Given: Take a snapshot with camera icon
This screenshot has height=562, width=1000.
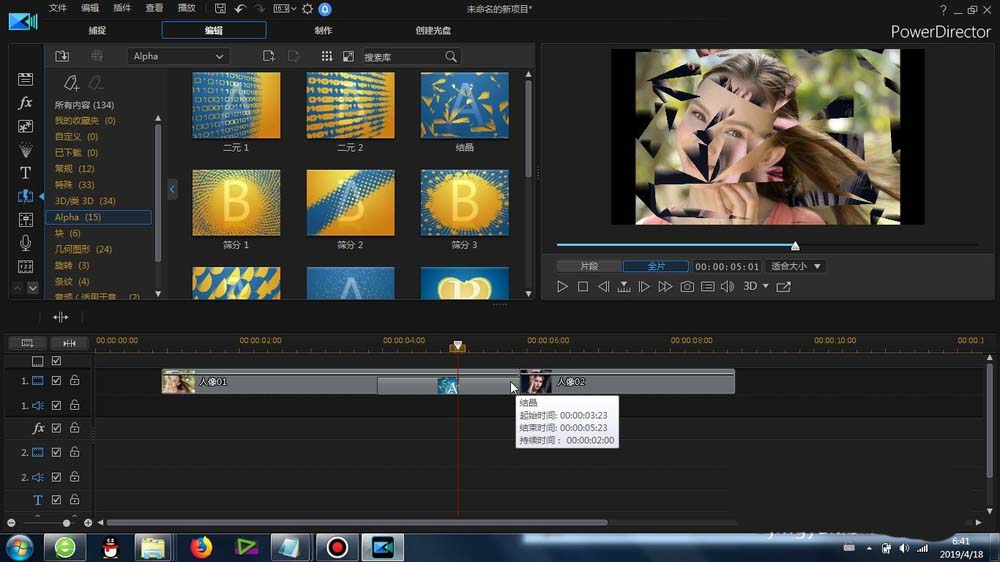Looking at the screenshot, I should [687, 286].
